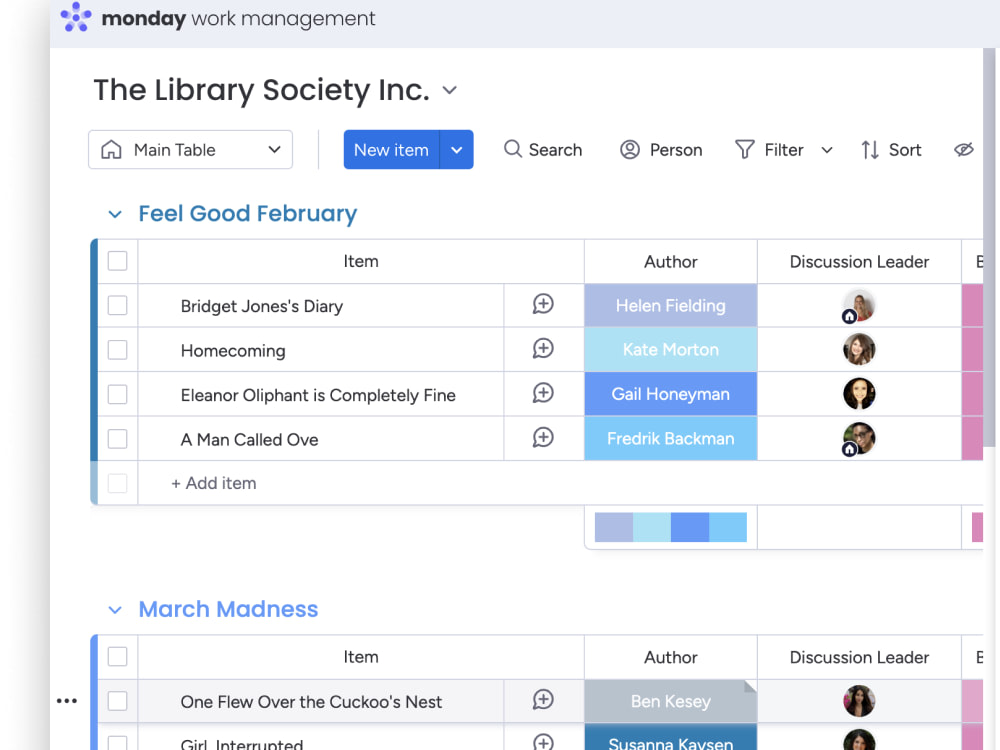Open the Main Table view dropdown
Image resolution: width=1000 pixels, height=750 pixels.
[274, 150]
